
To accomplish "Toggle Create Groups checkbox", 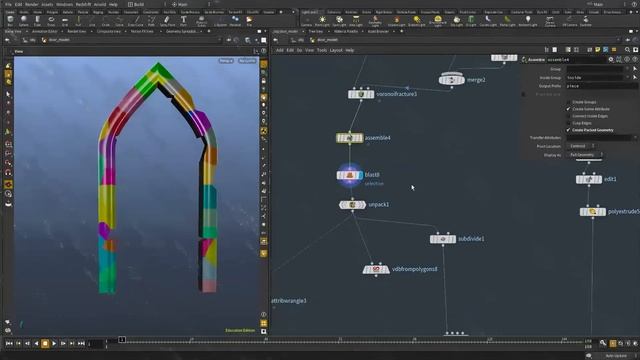I will [x=568, y=102].
